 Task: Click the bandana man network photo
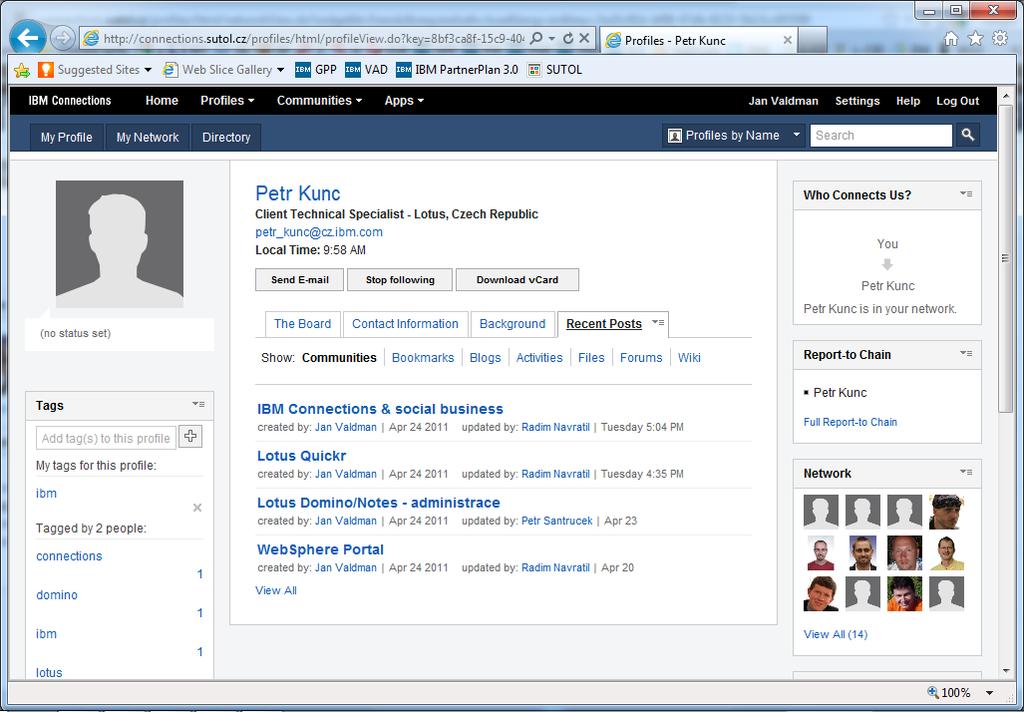[946, 511]
